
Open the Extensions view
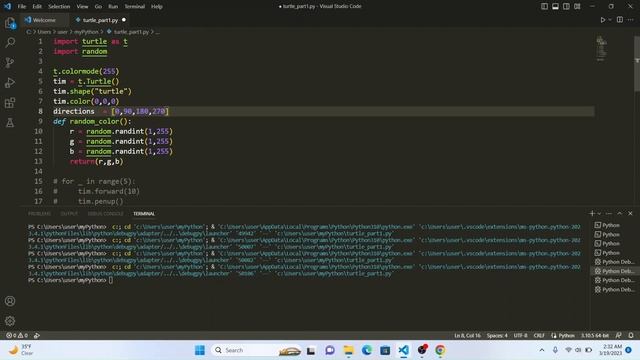pos(10,102)
